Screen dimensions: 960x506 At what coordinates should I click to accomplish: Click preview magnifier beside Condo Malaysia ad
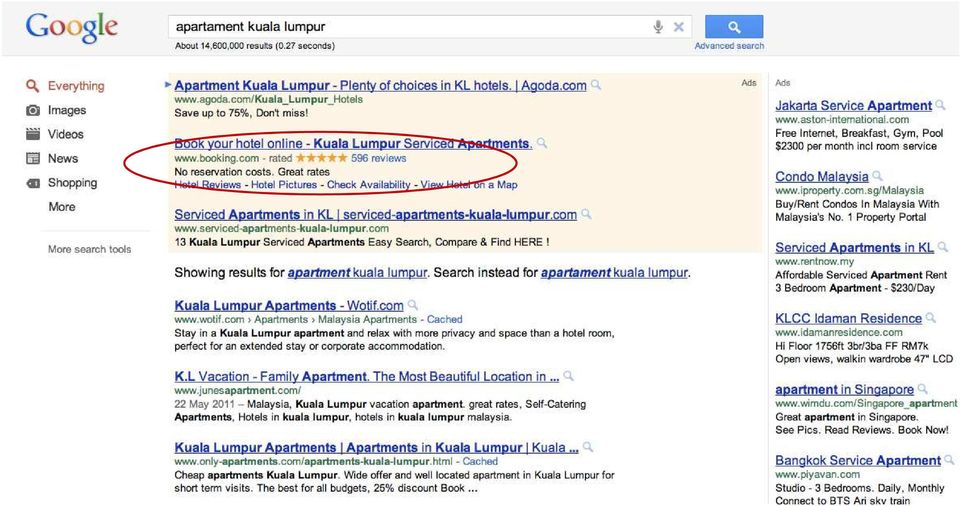877,176
